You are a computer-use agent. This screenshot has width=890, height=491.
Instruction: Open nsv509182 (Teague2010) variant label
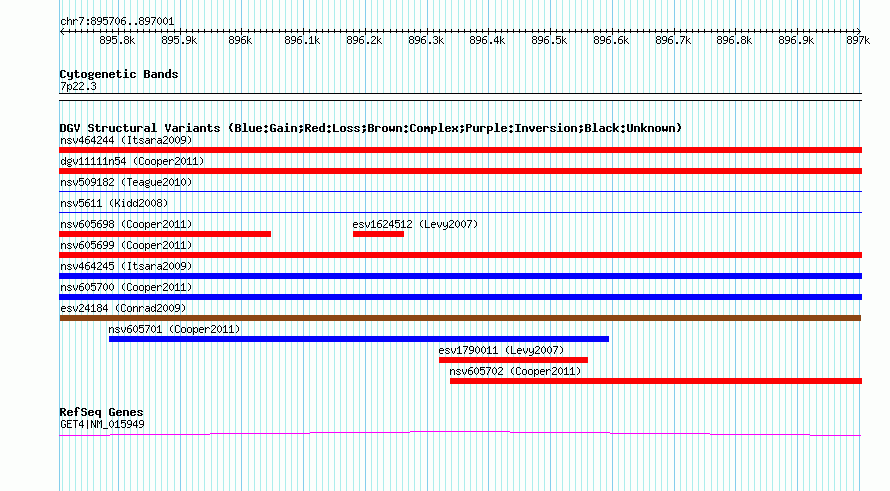(126, 182)
